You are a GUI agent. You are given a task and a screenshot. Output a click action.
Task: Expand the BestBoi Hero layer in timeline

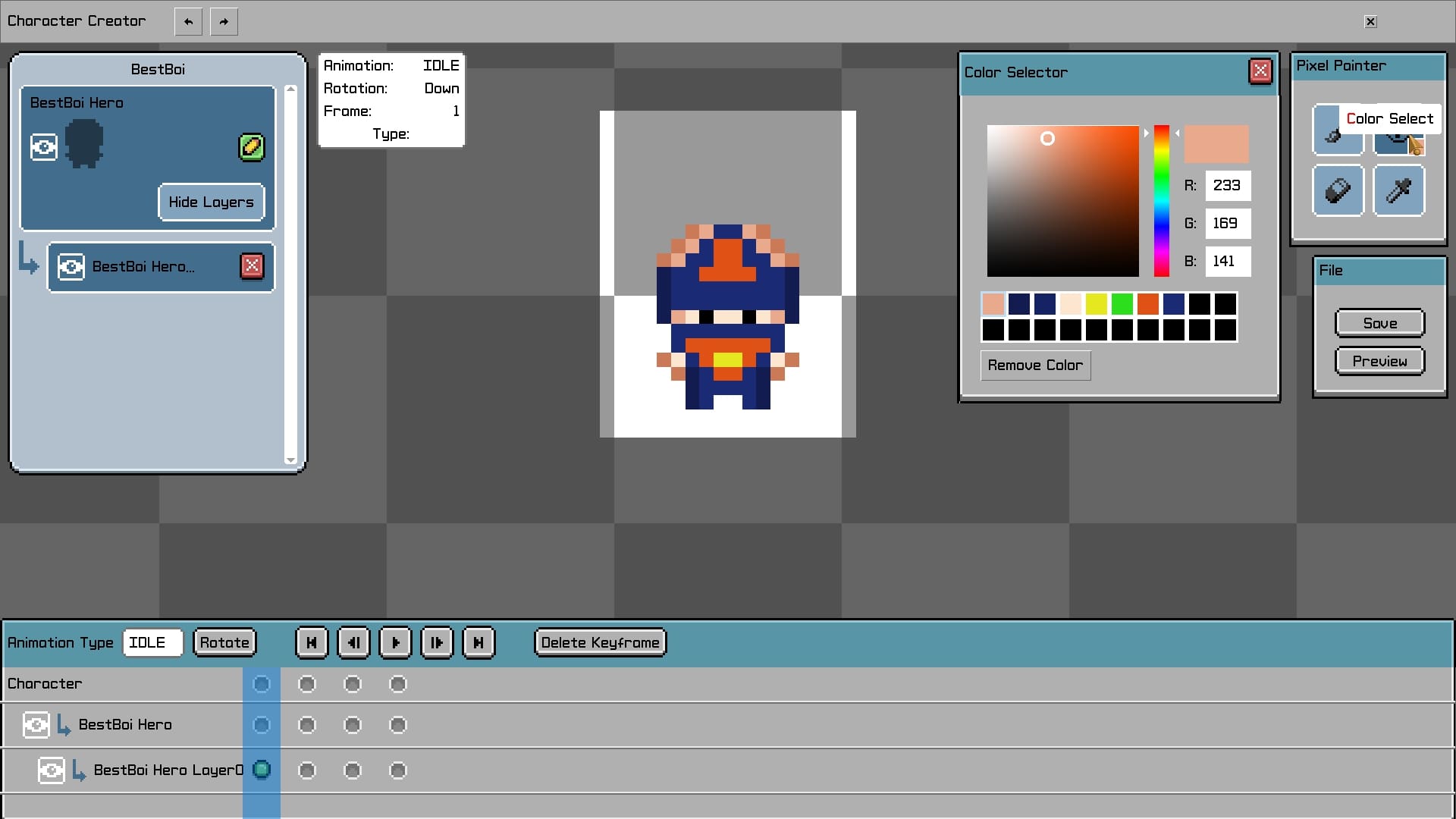tap(76, 725)
